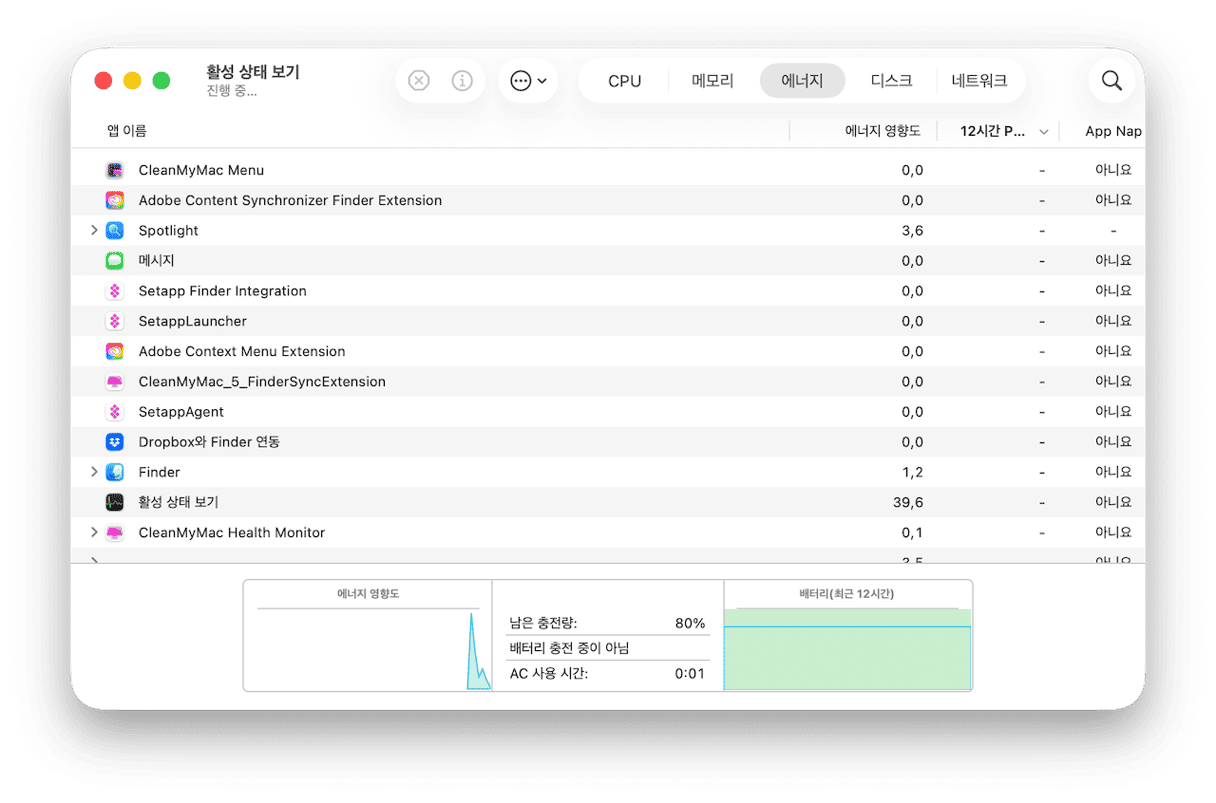The height and width of the screenshot is (803, 1216).
Task: Sort by 에너지 영향도 column header
Action: tap(883, 131)
